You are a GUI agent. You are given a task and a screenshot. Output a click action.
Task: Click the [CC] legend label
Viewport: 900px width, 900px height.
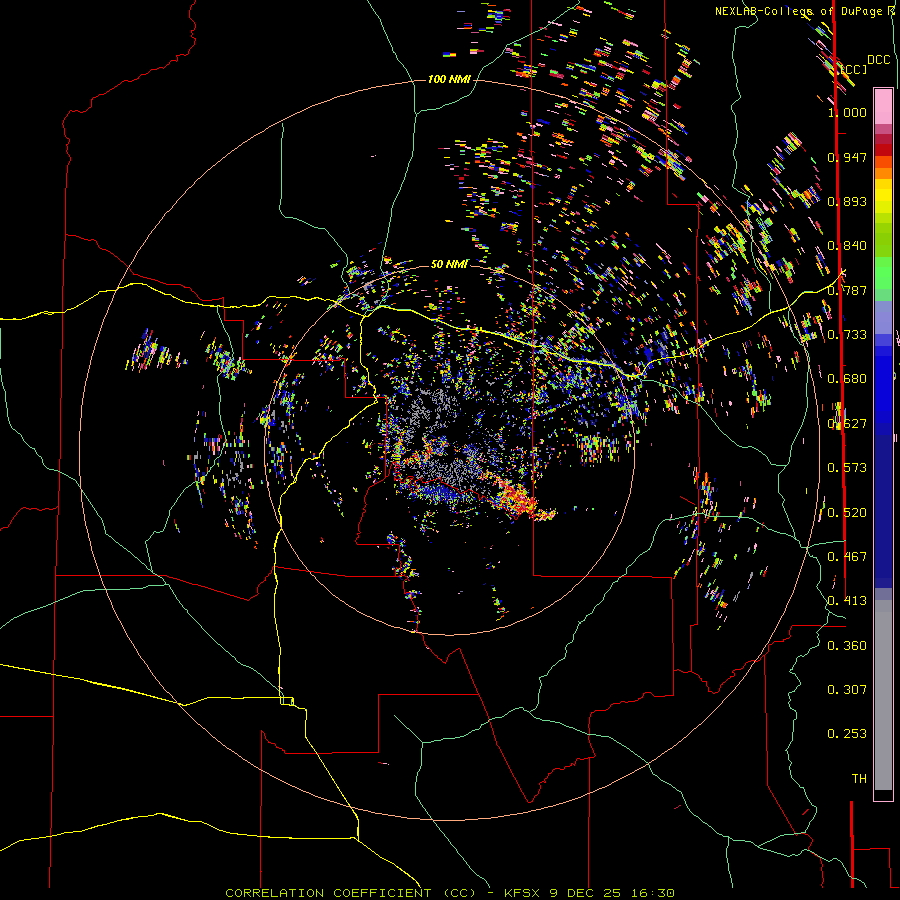(x=854, y=69)
